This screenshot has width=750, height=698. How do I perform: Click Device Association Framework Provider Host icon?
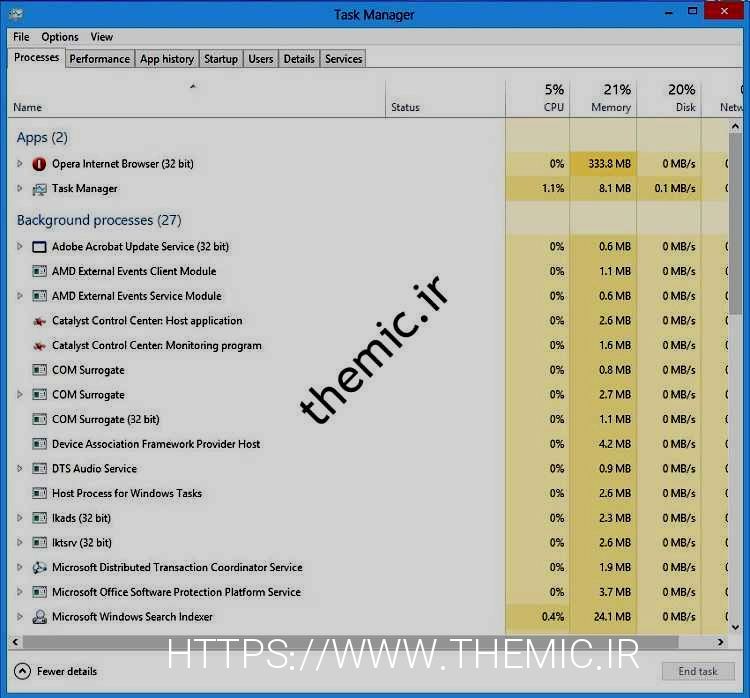[39, 444]
